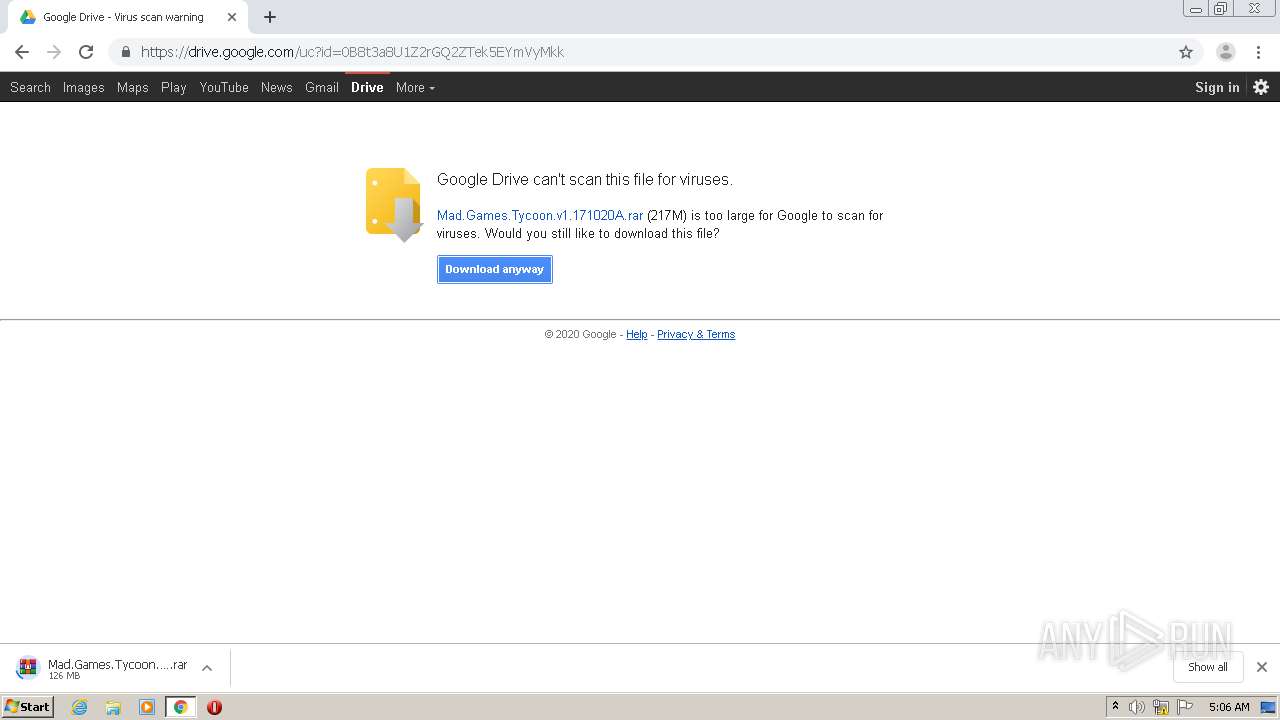This screenshot has width=1280, height=720.
Task: Click Show all downloads button
Action: (1207, 667)
